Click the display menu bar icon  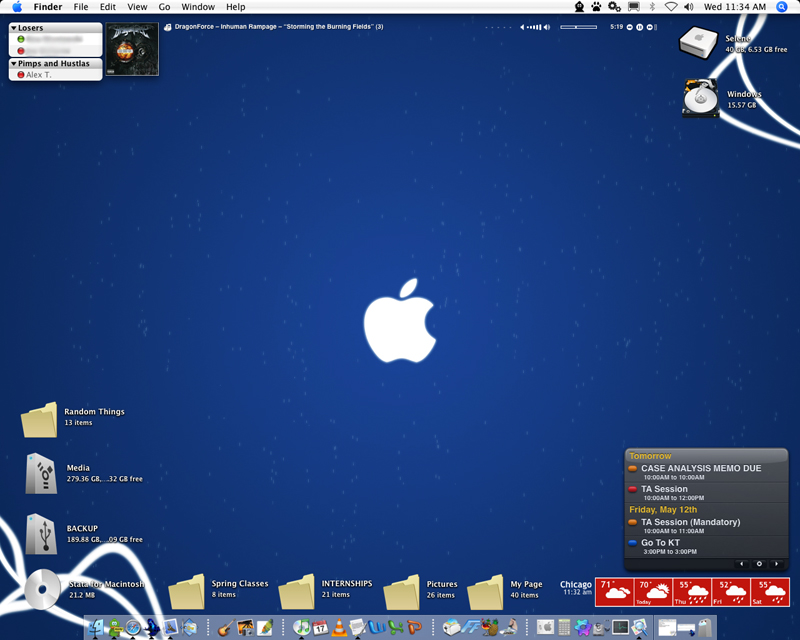(634, 7)
